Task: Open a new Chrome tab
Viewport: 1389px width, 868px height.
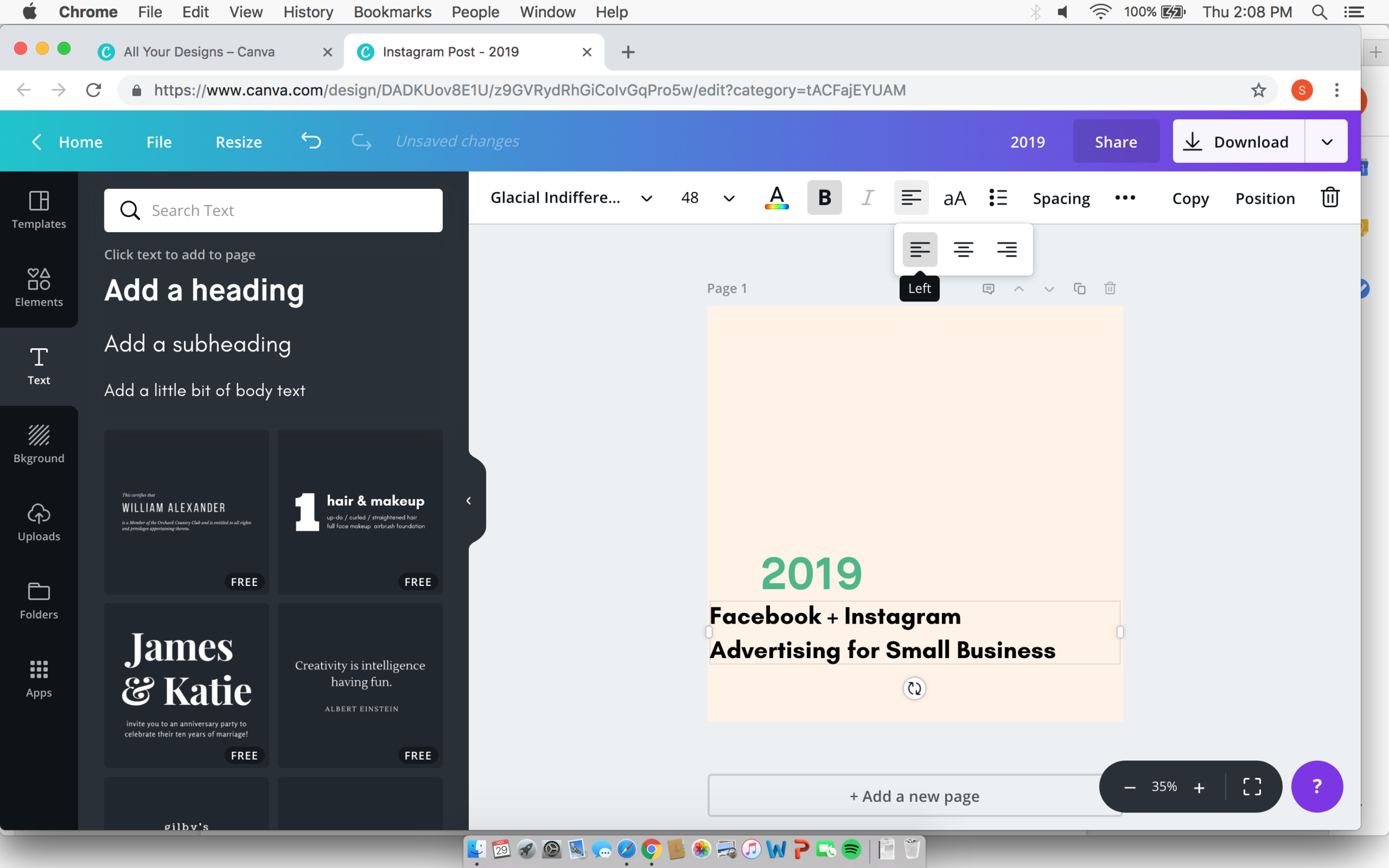Action: 628,52
